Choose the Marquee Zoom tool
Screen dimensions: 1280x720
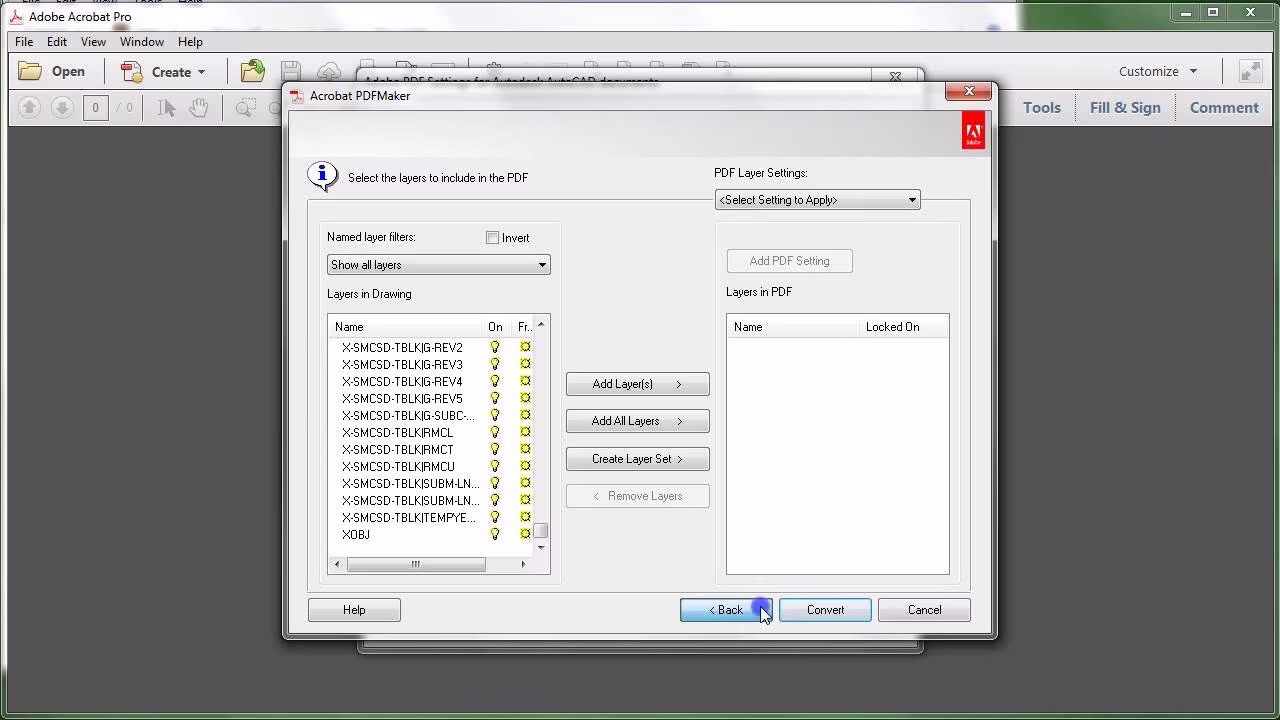point(245,107)
